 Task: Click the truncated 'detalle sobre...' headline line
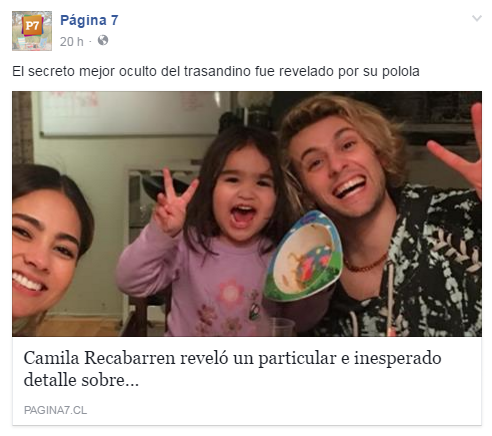pos(81,380)
